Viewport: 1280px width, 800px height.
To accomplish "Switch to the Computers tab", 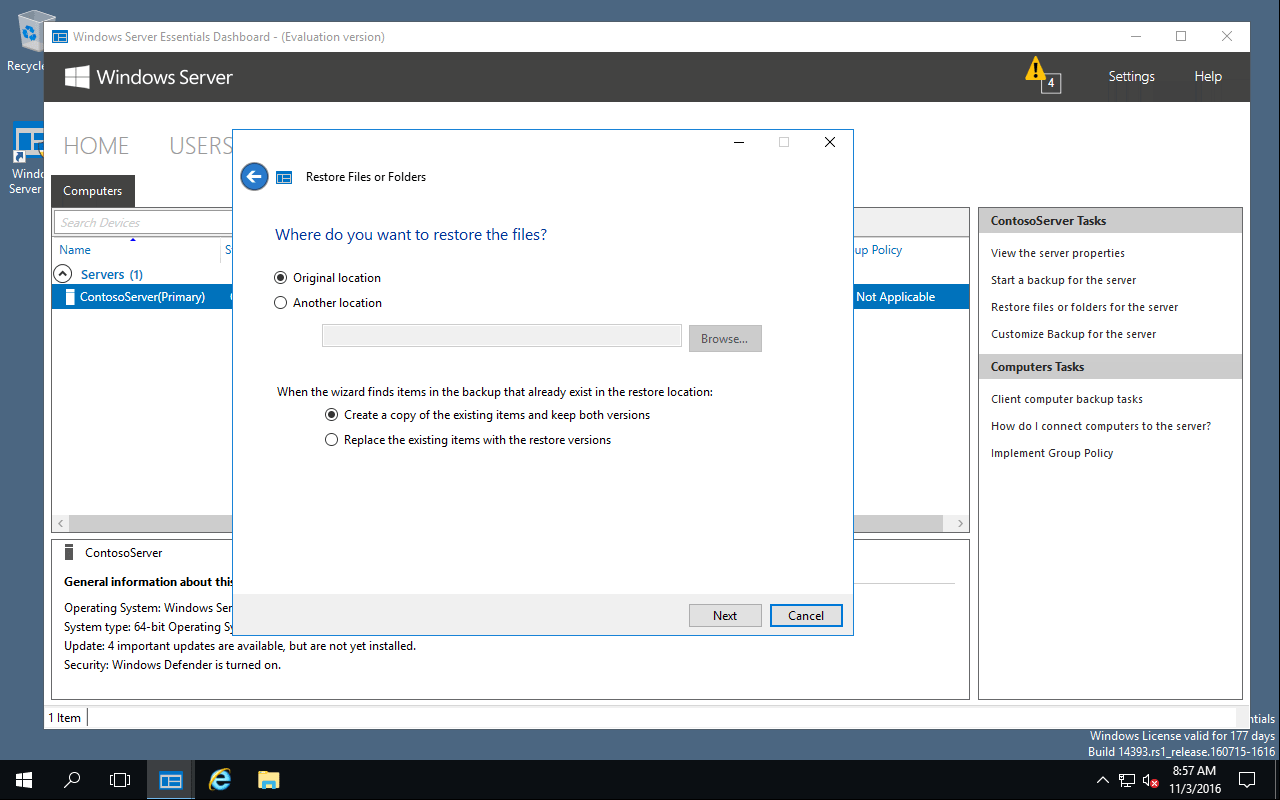I will pyautogui.click(x=92, y=191).
